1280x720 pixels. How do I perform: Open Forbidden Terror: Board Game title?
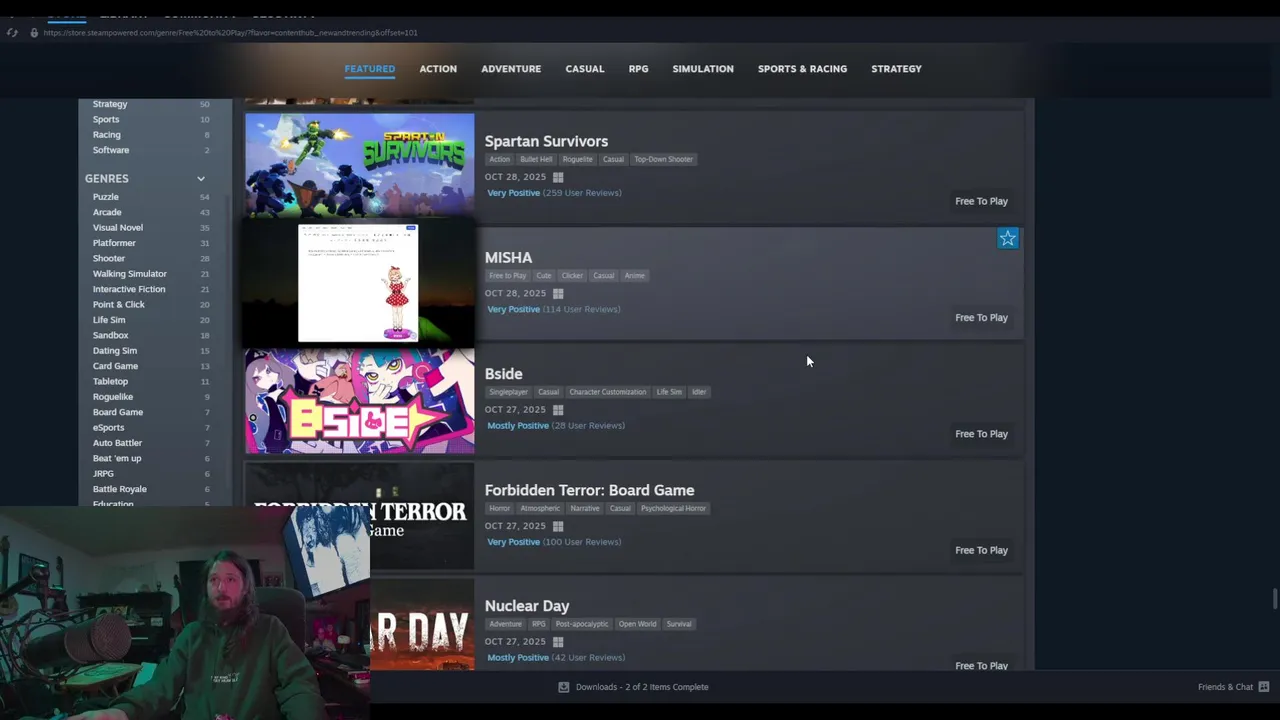(x=589, y=490)
